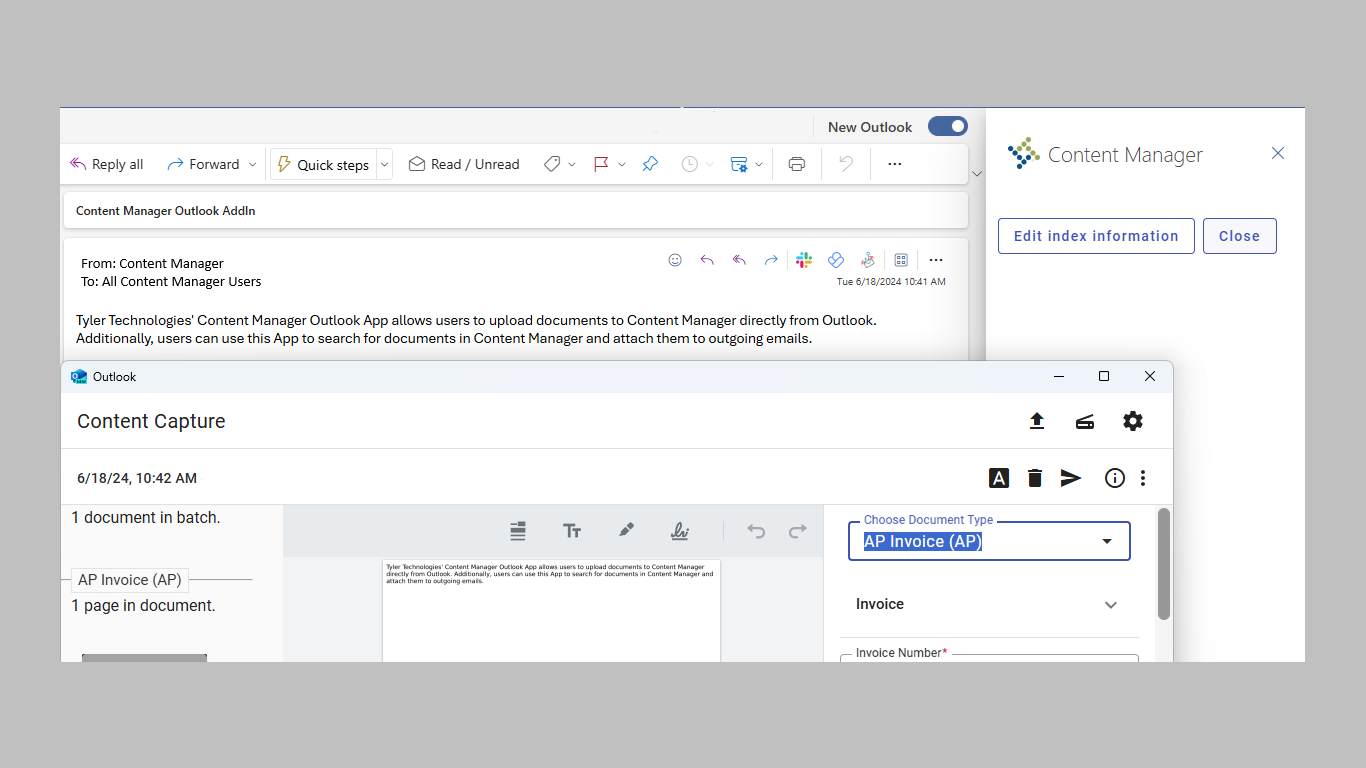Open the add-in icon left of Apps grid
The height and width of the screenshot is (768, 1366).
coord(868,260)
